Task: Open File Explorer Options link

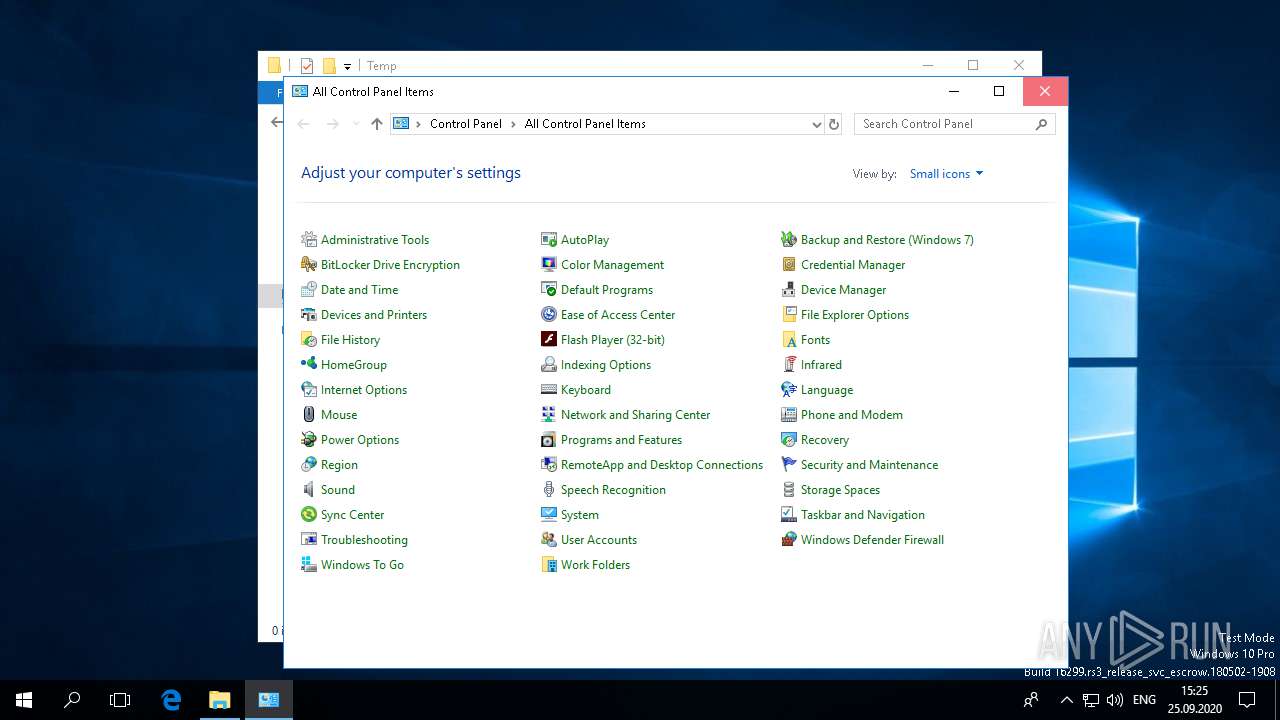Action: (855, 315)
